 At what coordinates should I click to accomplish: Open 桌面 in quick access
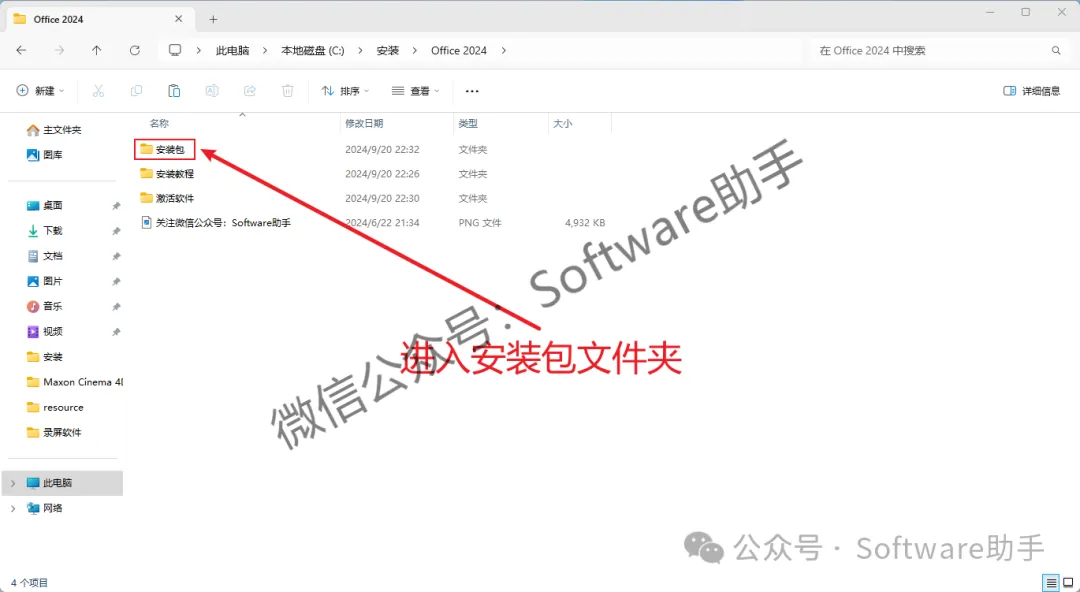pos(45,205)
